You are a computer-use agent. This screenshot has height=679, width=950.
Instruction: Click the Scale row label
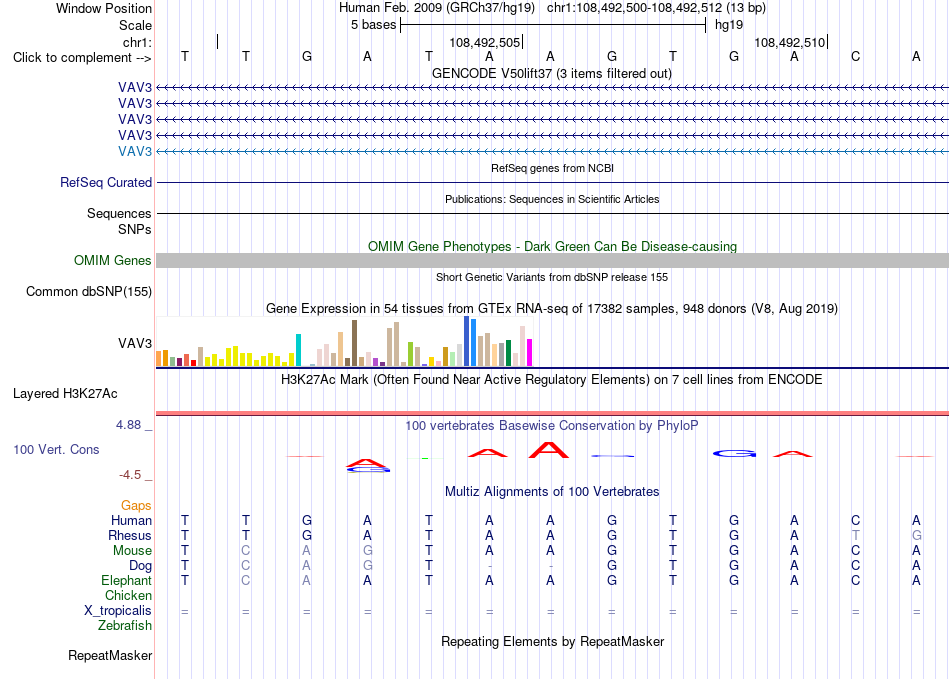[x=135, y=25]
